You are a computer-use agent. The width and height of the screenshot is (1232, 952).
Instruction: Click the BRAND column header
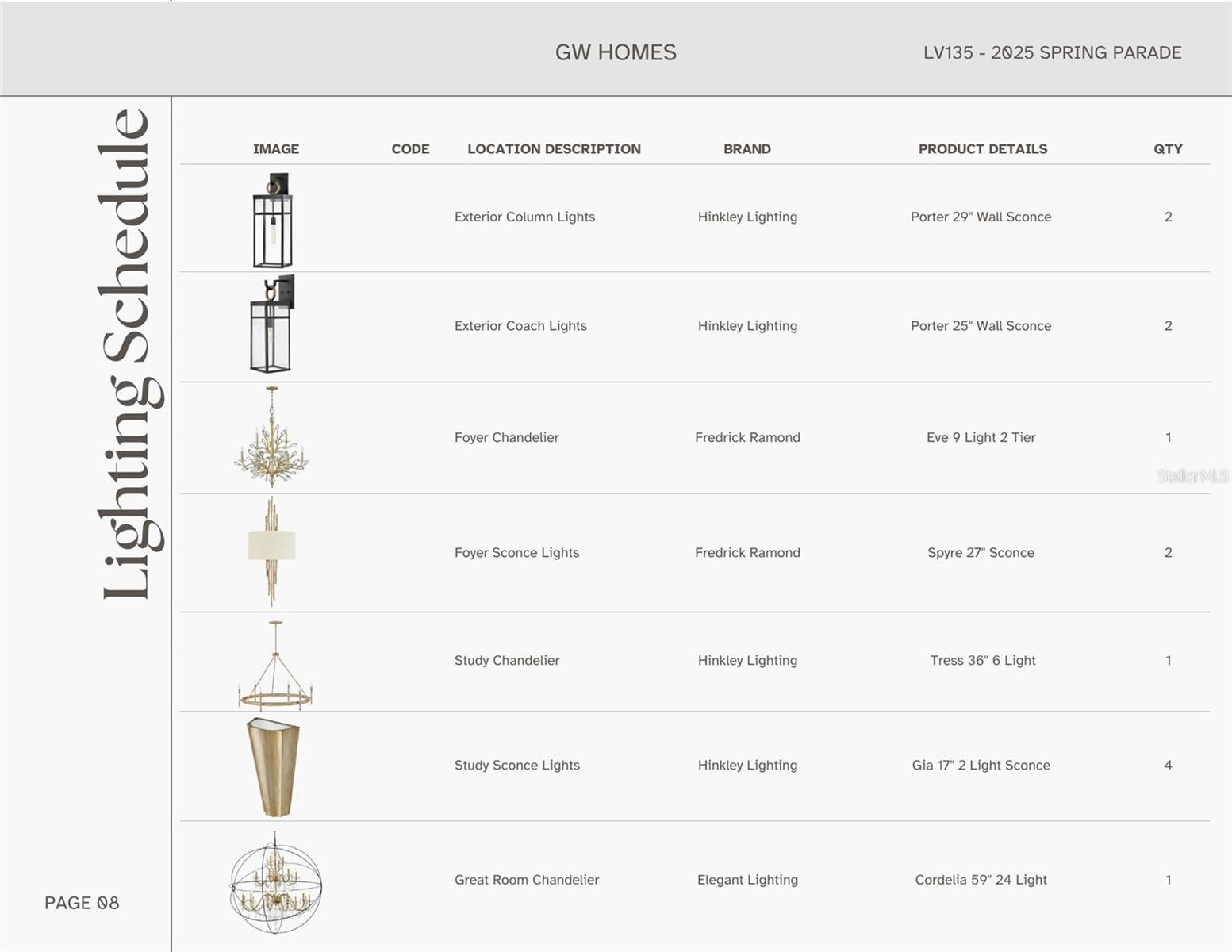[x=747, y=148]
